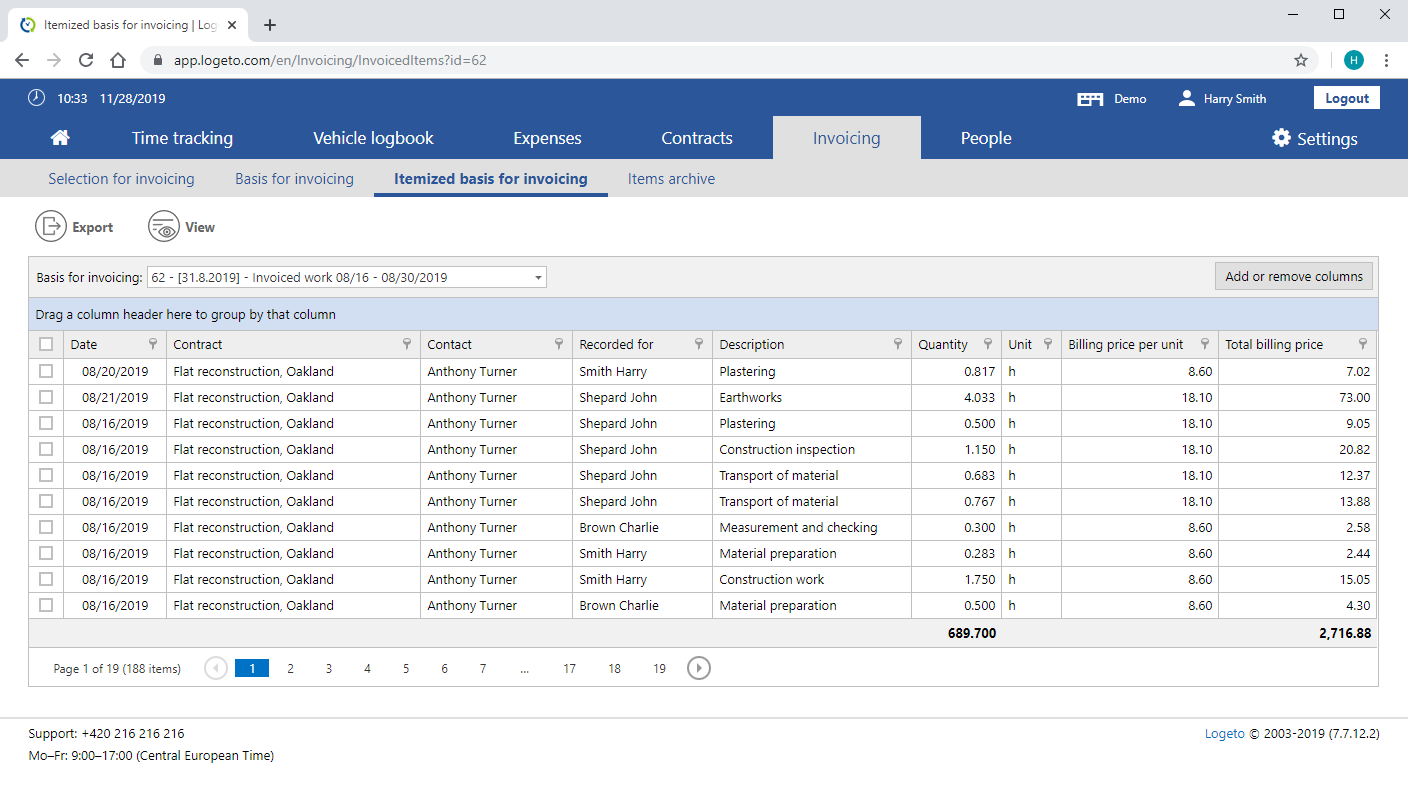The image size is (1408, 797).
Task: Open a new browser tab
Action: [x=269, y=25]
